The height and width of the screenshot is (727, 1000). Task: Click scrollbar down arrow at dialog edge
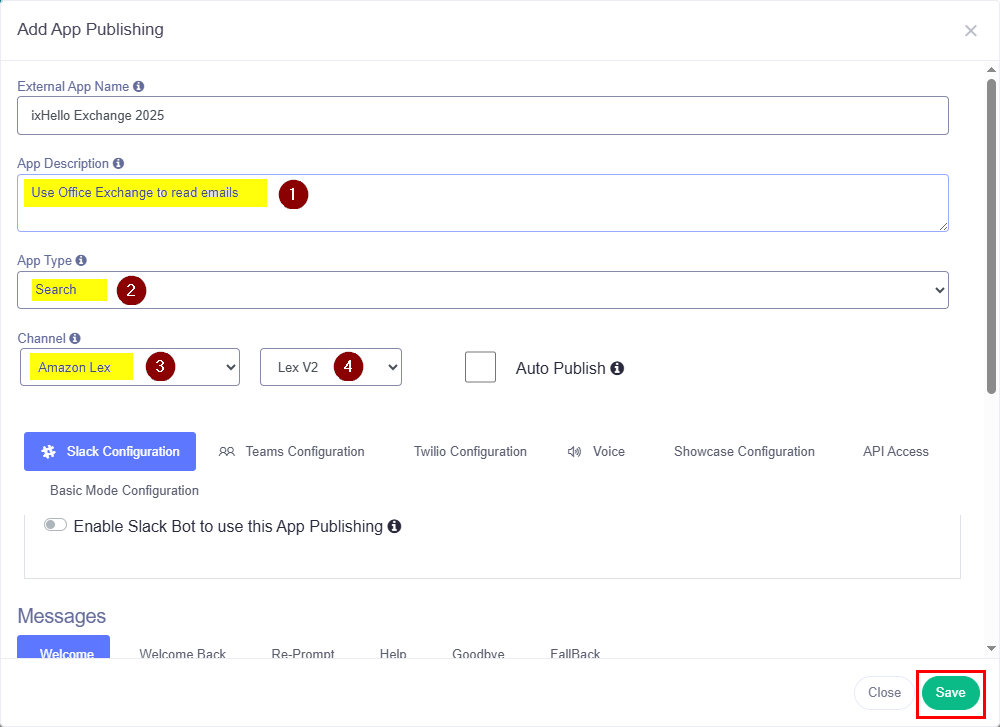[x=991, y=649]
